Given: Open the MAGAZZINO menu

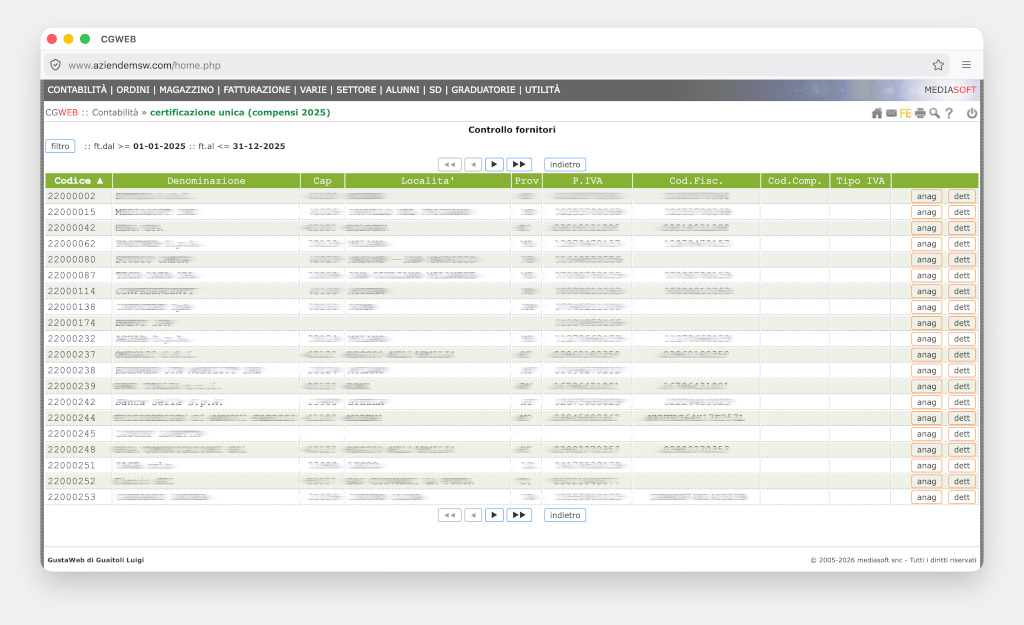Looking at the screenshot, I should [186, 90].
